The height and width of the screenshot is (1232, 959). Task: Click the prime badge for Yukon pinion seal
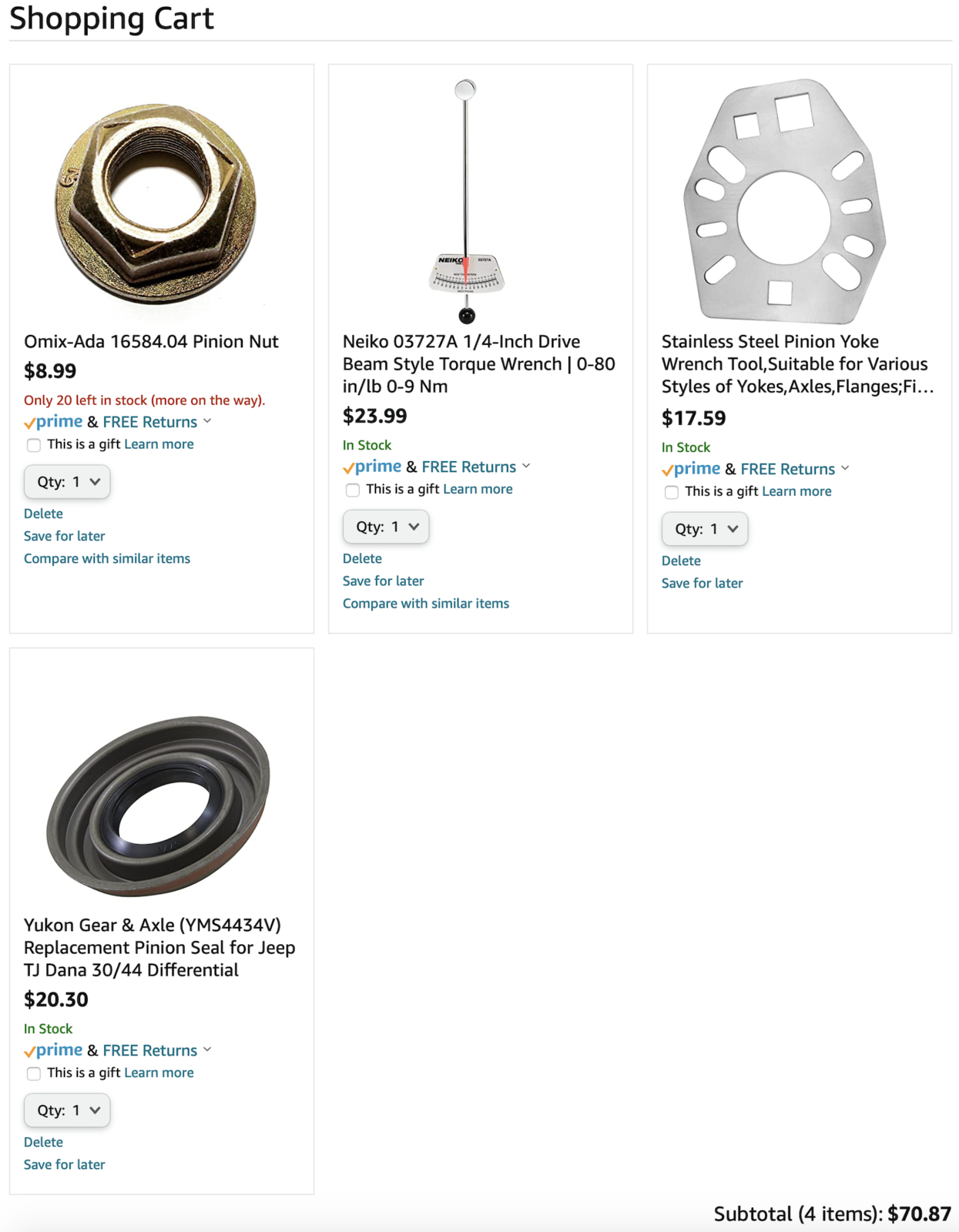pos(54,1050)
